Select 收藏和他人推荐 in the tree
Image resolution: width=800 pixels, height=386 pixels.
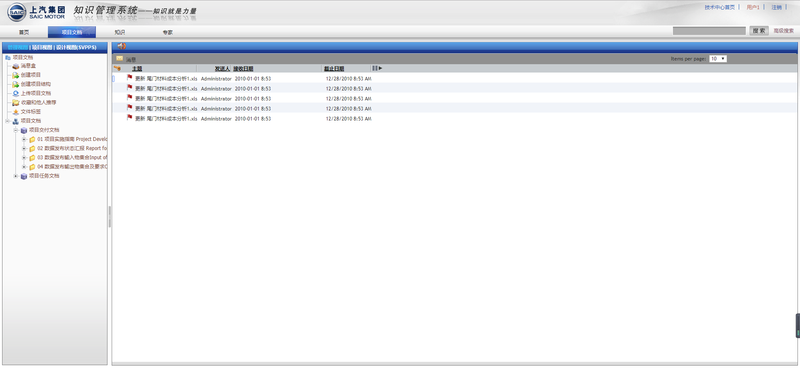point(38,102)
